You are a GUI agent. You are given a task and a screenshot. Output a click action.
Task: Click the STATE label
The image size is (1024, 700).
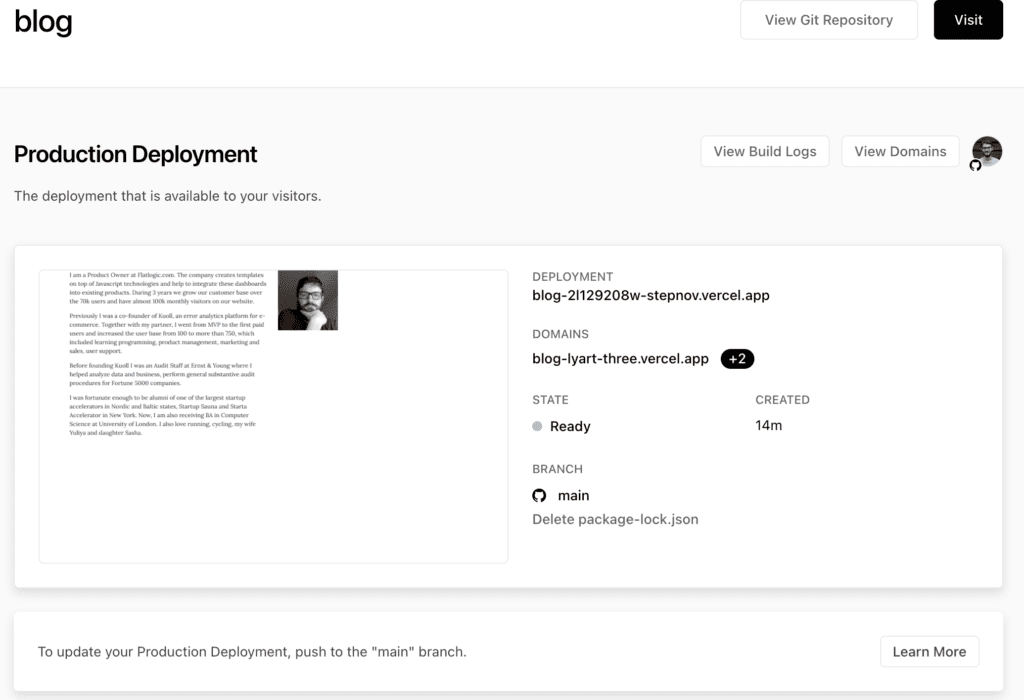[551, 400]
